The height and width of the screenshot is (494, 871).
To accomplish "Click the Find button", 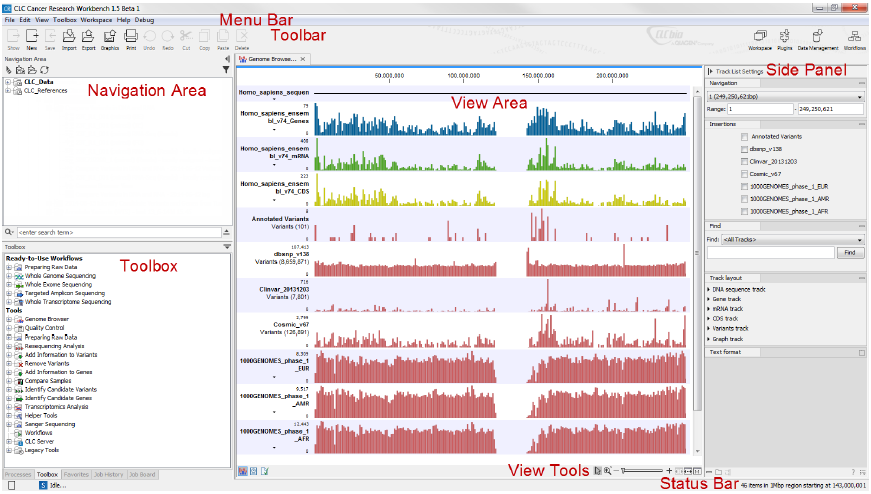I will [x=850, y=253].
